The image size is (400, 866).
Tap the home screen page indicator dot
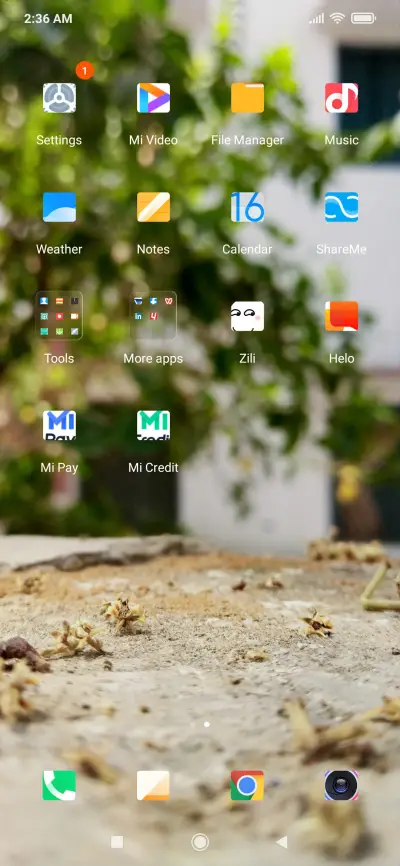(207, 724)
